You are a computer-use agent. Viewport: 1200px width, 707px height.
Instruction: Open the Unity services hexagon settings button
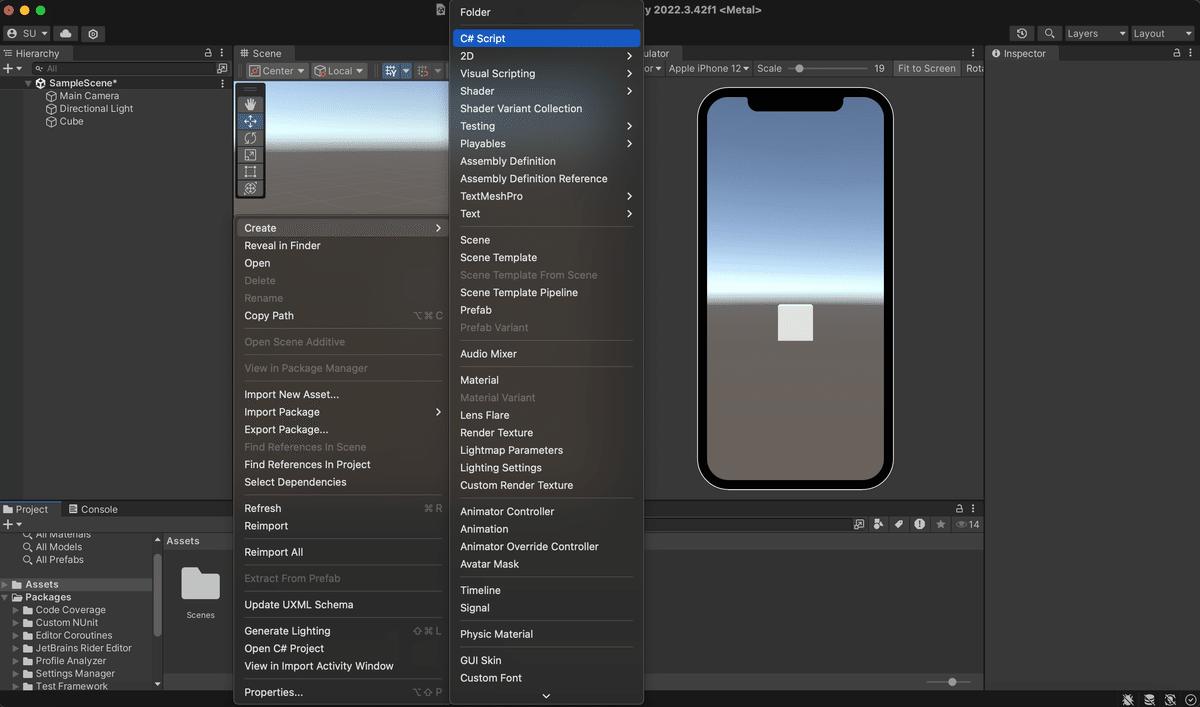[93, 34]
